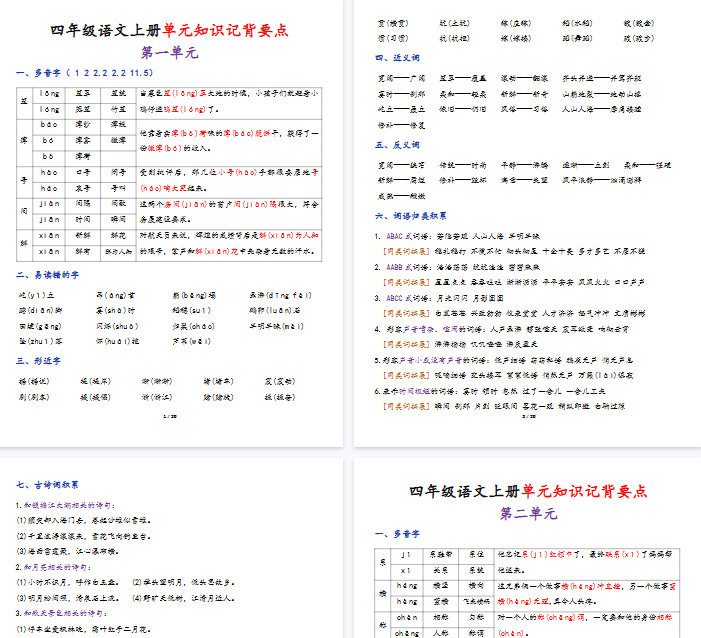Image resolution: width=701 pixels, height=638 pixels.
Task: Click the verse '海面雷霆聚,江心瀑布横'
Action: point(68,551)
